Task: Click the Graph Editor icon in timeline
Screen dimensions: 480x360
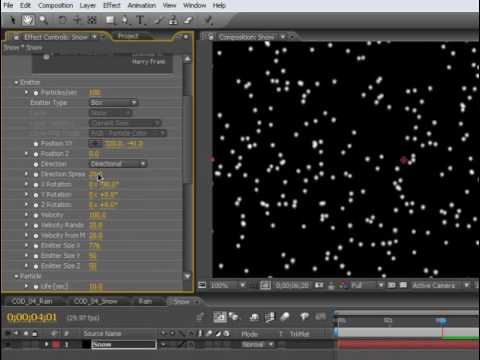Action: pos(321,317)
